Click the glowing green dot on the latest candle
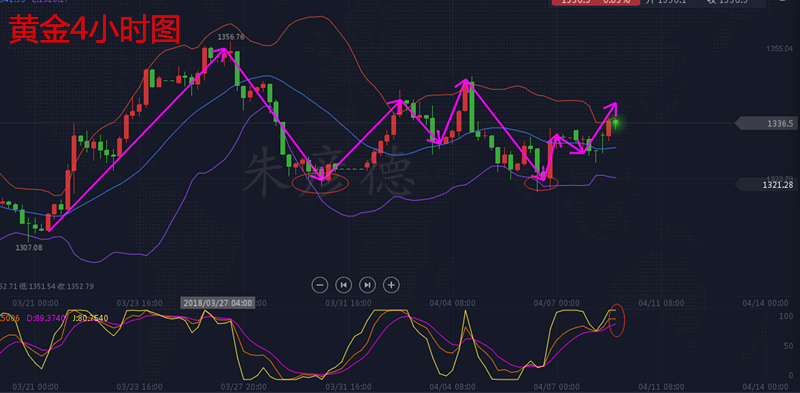 616,122
